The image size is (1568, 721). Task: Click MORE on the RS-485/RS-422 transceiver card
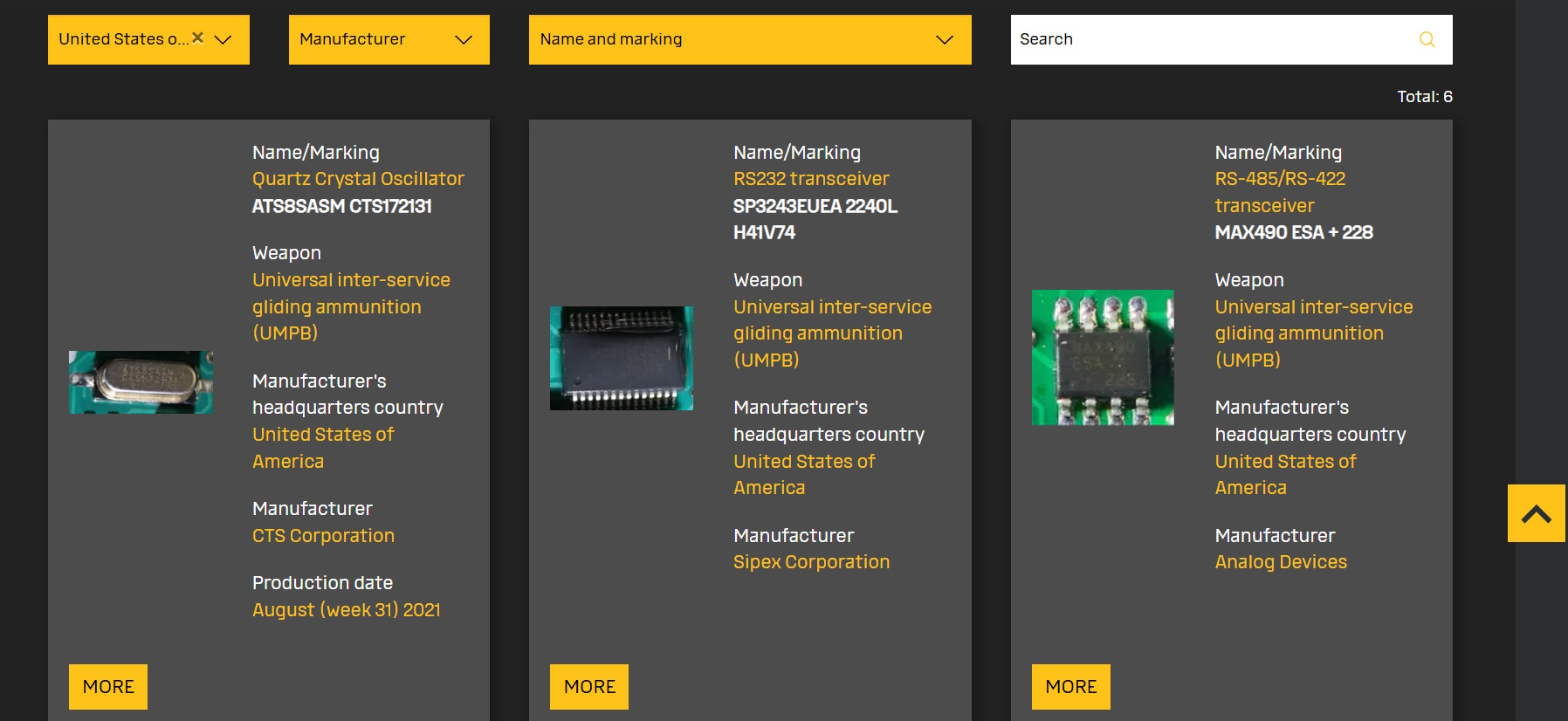pos(1071,687)
